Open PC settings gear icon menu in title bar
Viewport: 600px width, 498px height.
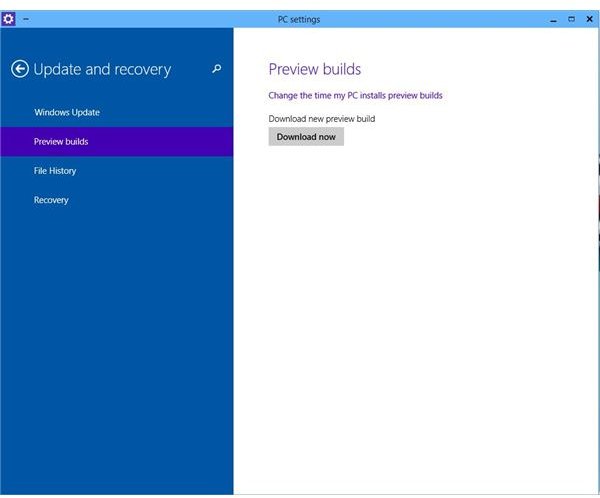[8, 19]
